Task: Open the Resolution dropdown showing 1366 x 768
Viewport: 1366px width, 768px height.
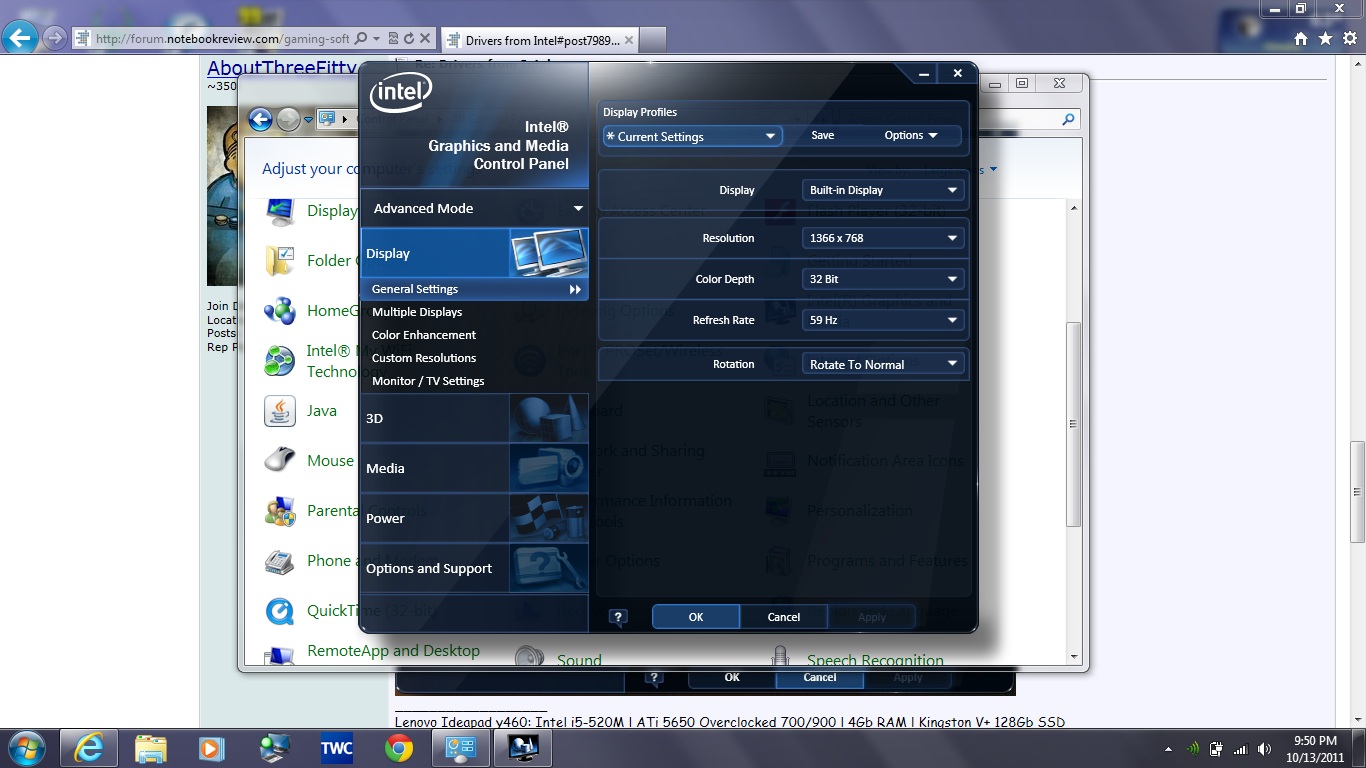Action: (883, 238)
